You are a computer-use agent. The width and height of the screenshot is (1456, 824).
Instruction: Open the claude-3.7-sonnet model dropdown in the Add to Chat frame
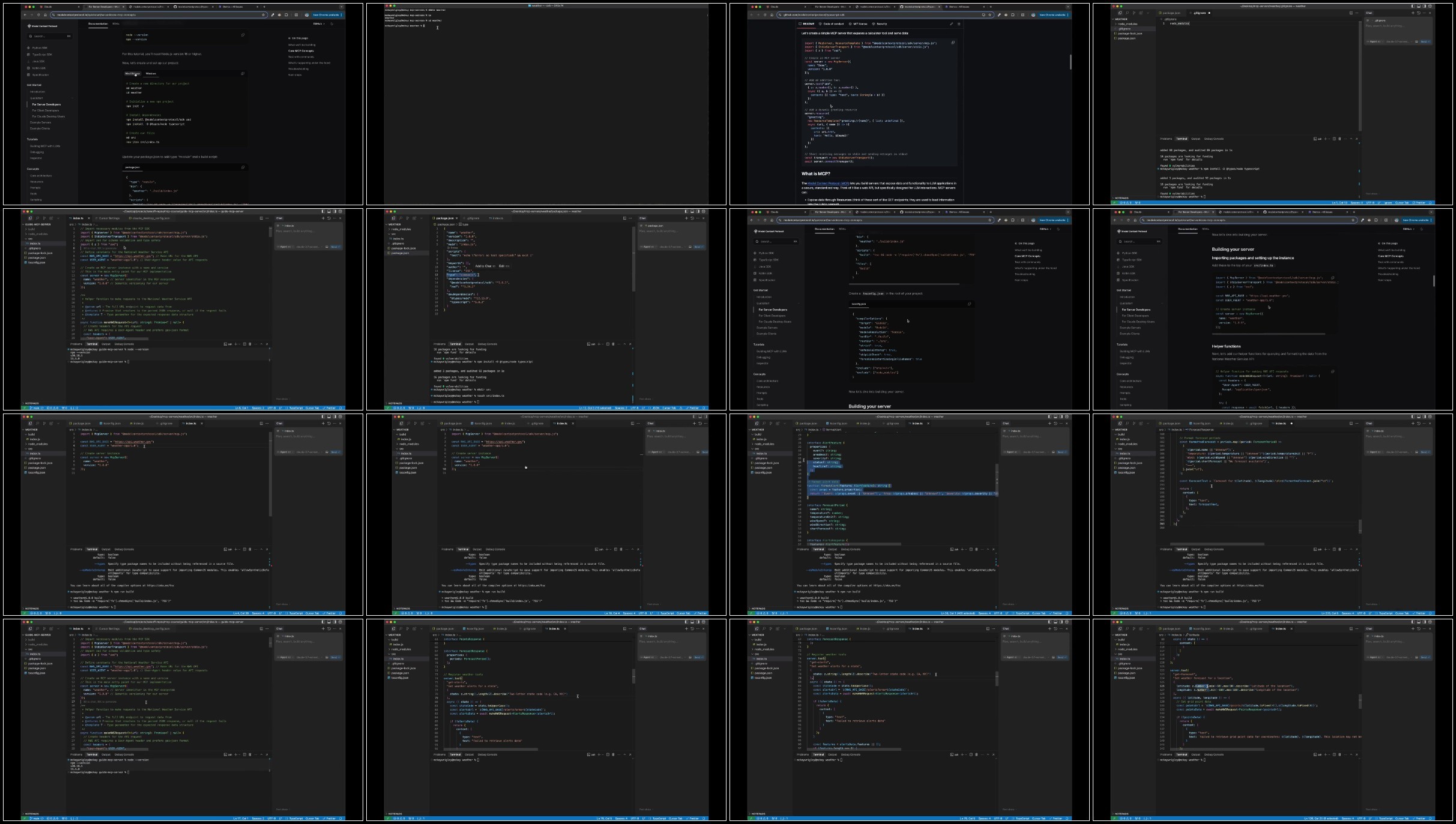tap(671, 247)
